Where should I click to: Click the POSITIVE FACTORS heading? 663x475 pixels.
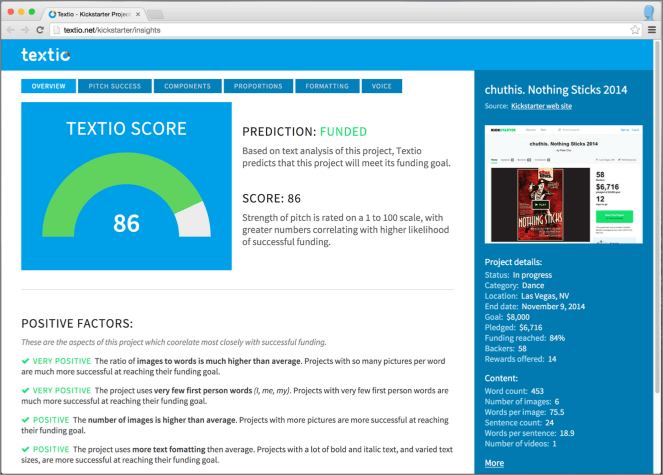[x=77, y=324]
